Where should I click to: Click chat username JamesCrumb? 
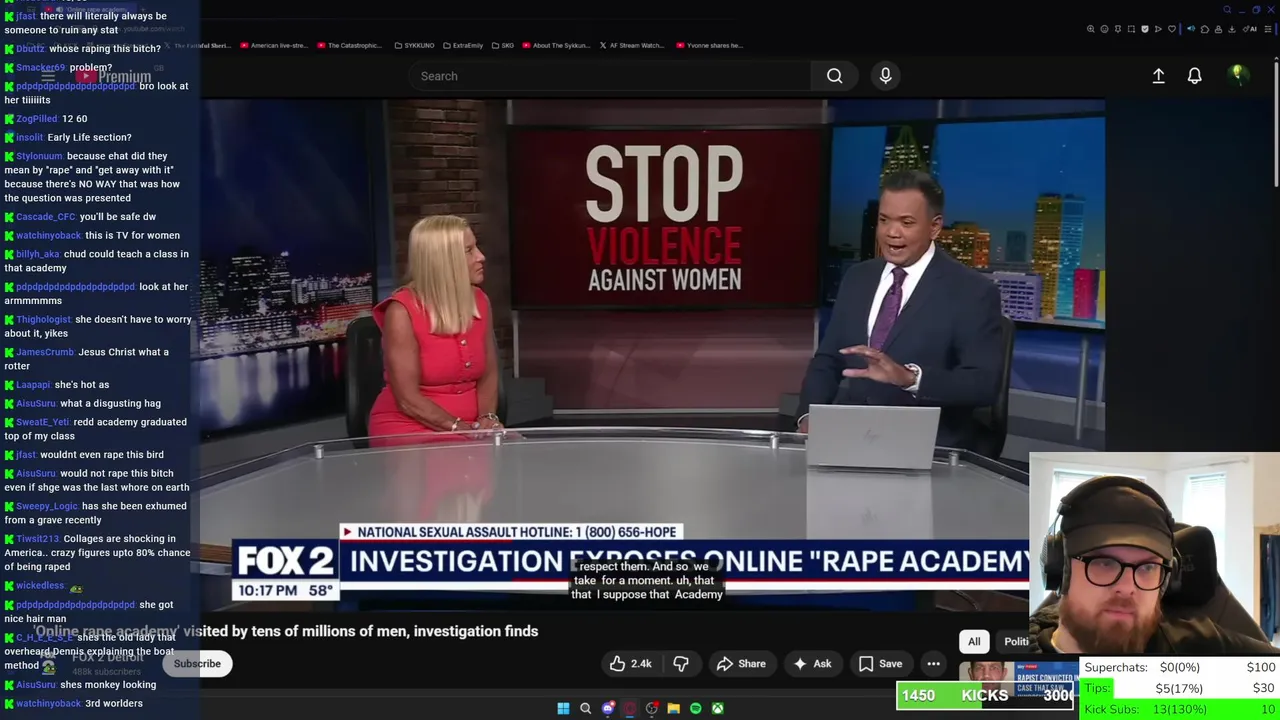click(x=45, y=352)
